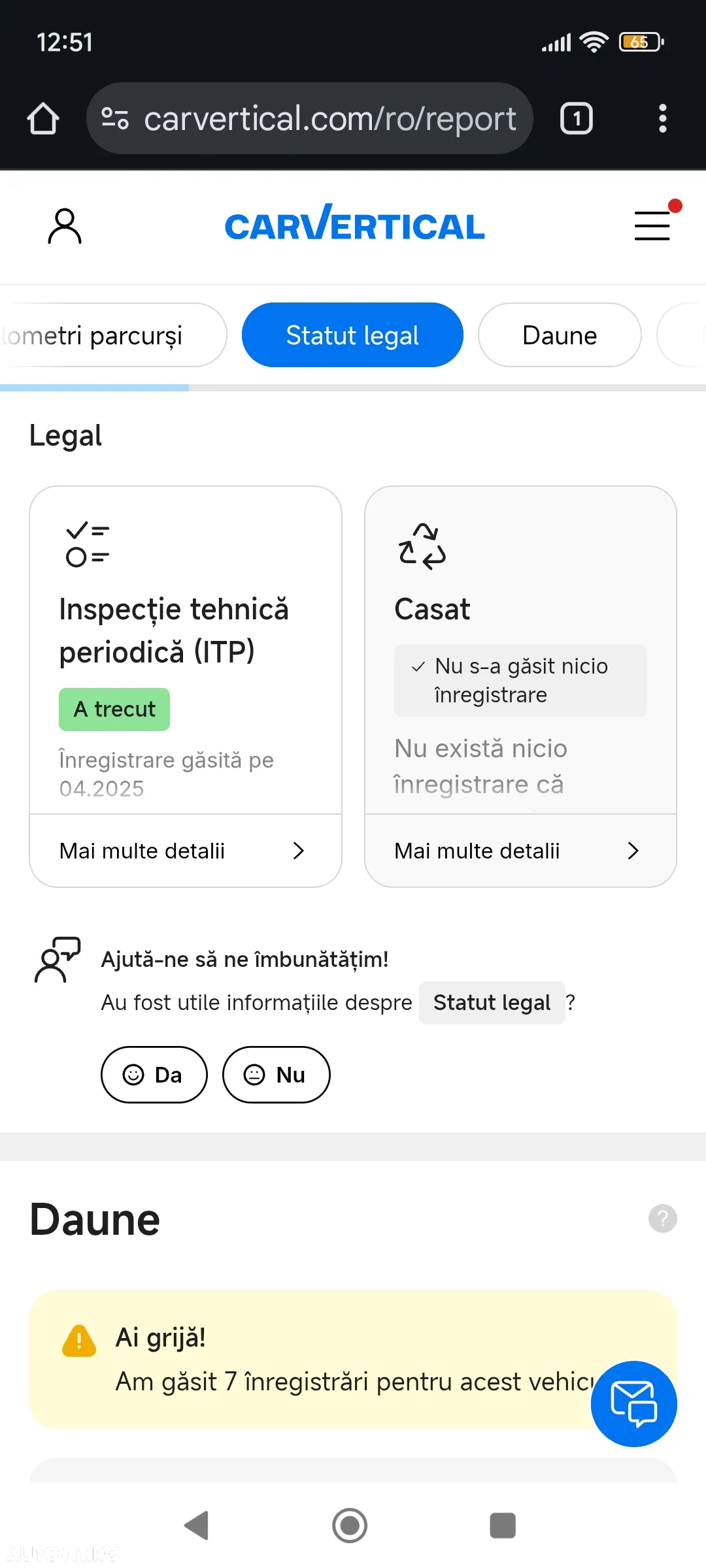The height and width of the screenshot is (1568, 706).
Task: Switch to the Daune tab
Action: (560, 335)
